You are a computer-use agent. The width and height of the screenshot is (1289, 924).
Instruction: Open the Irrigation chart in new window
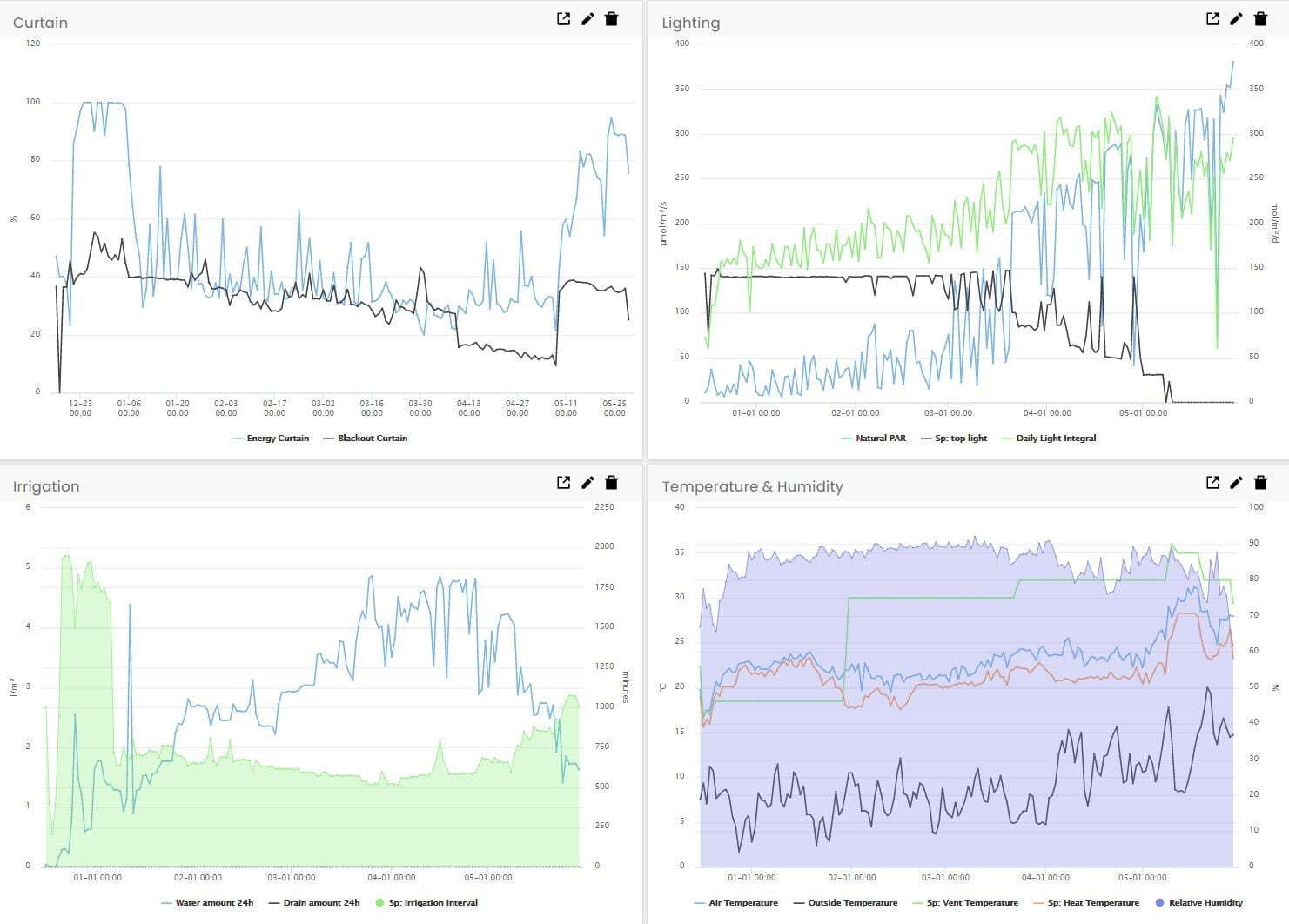click(563, 482)
